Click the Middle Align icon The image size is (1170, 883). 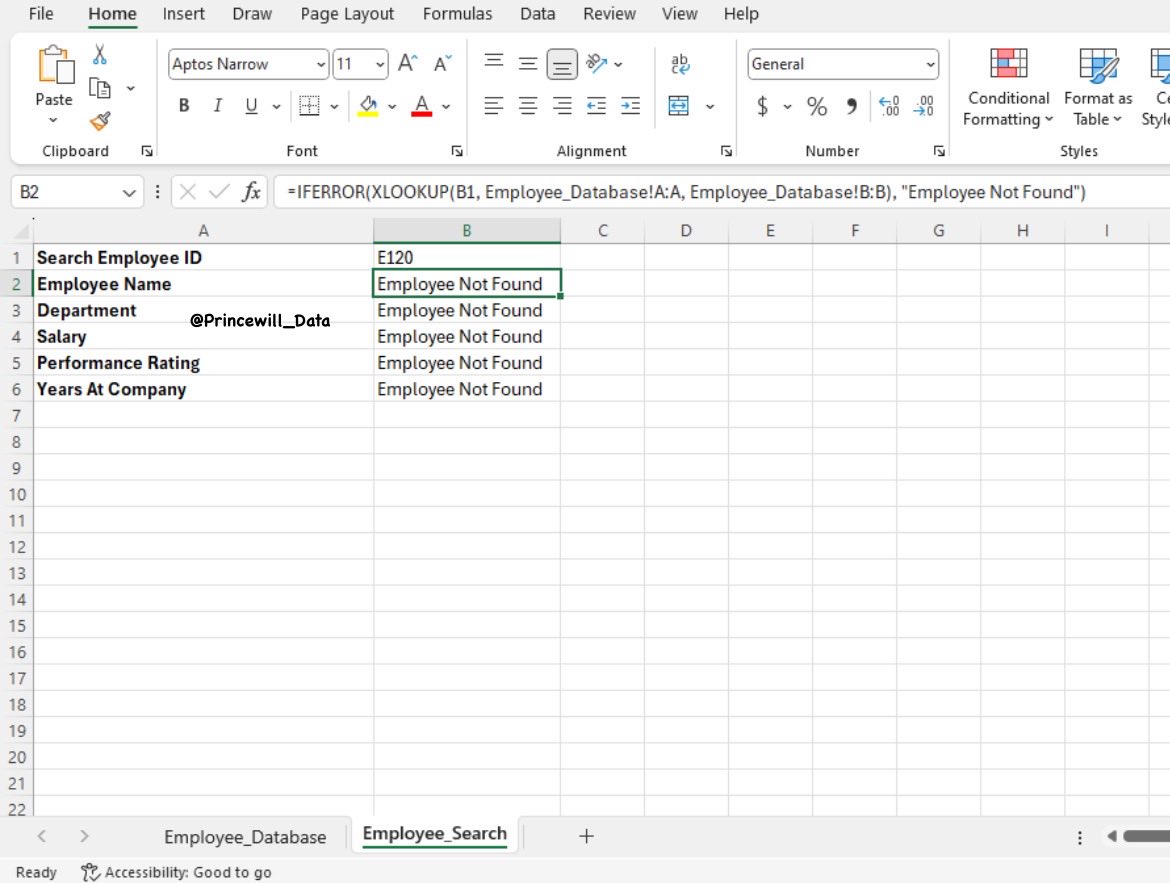[528, 63]
